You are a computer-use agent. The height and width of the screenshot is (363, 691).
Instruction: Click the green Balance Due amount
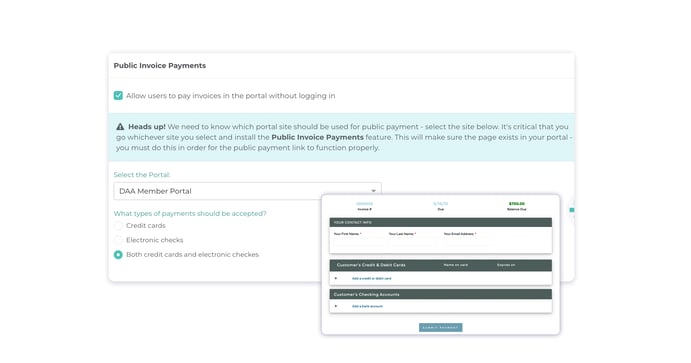[x=516, y=204]
